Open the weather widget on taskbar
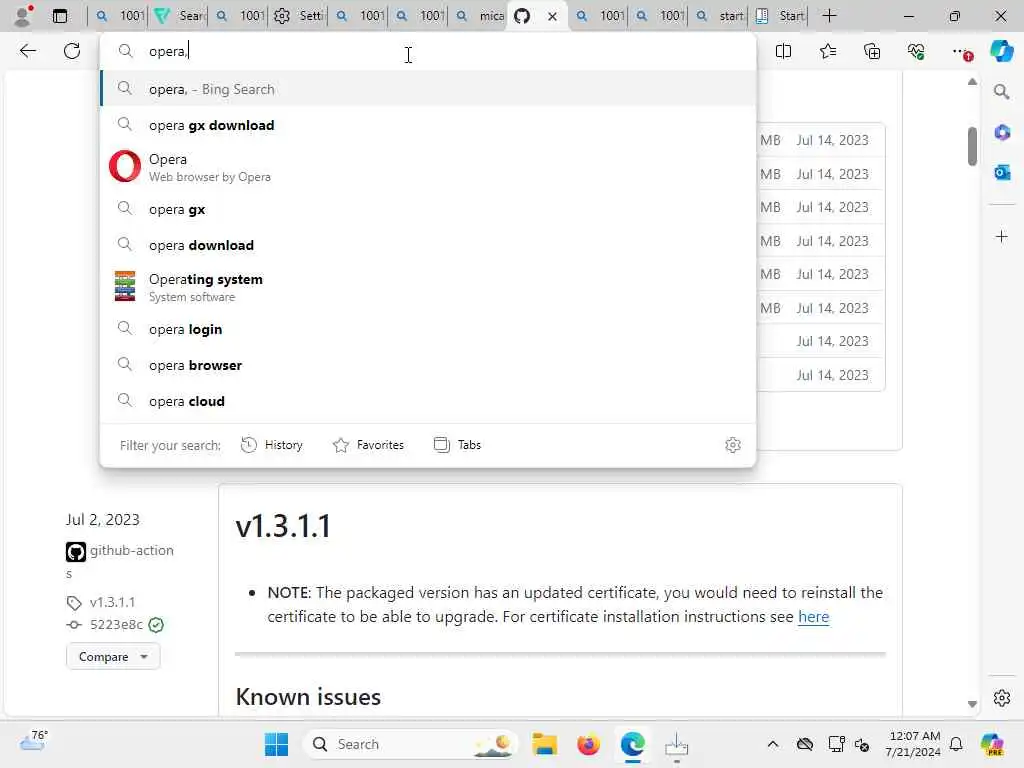This screenshot has height=768, width=1024. coord(33,741)
